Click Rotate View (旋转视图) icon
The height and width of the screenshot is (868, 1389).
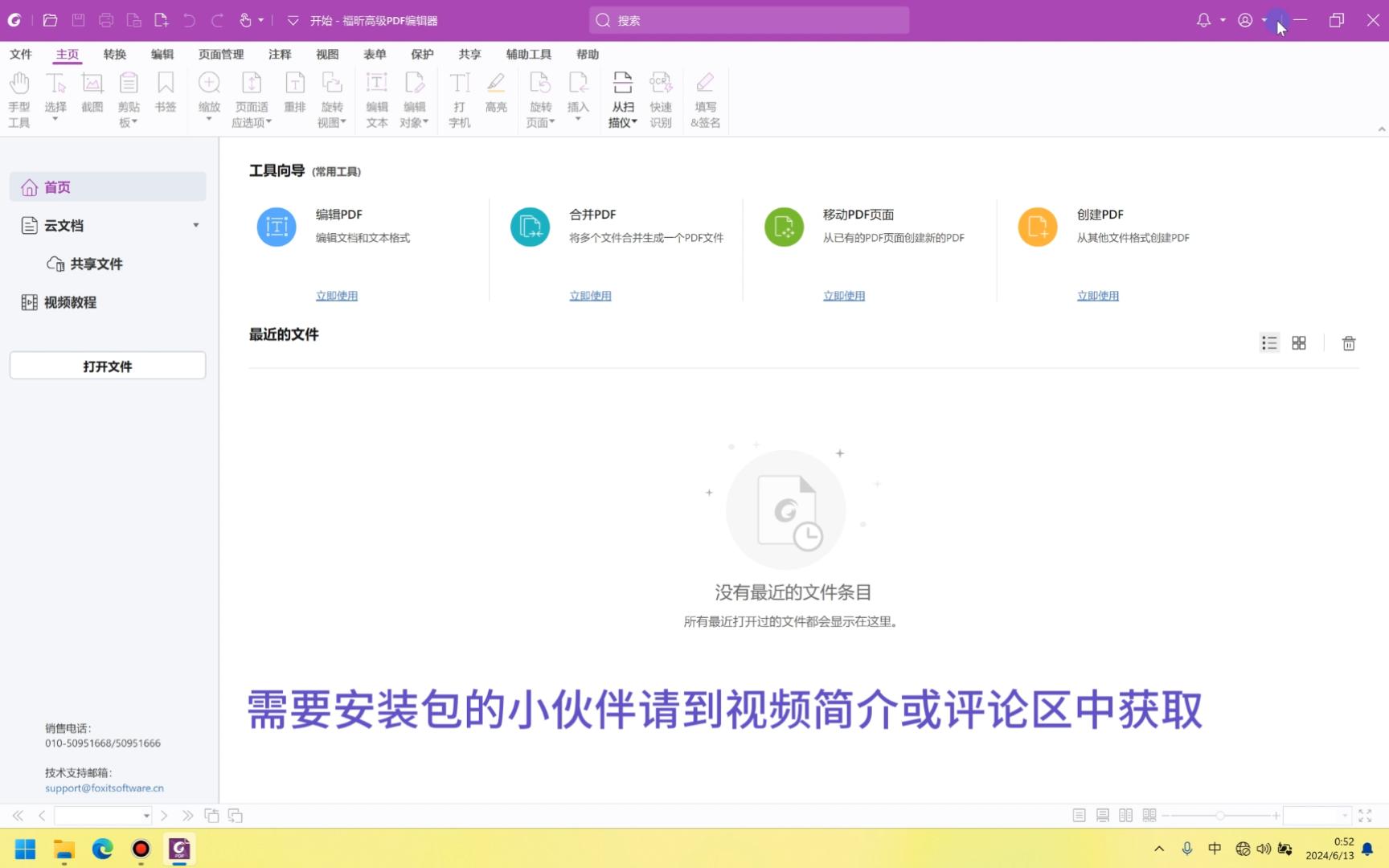click(x=332, y=84)
